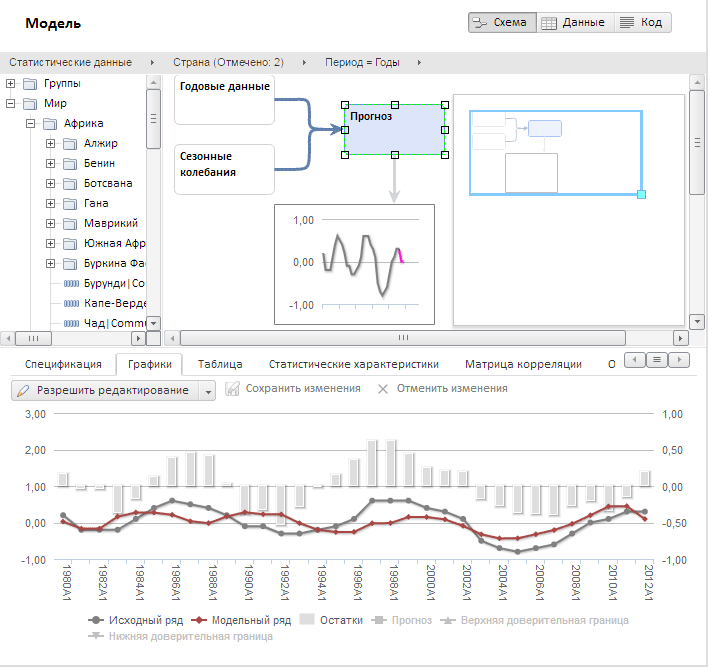
Task: Click the Статистические данные breadcrumb
Action: (70, 62)
